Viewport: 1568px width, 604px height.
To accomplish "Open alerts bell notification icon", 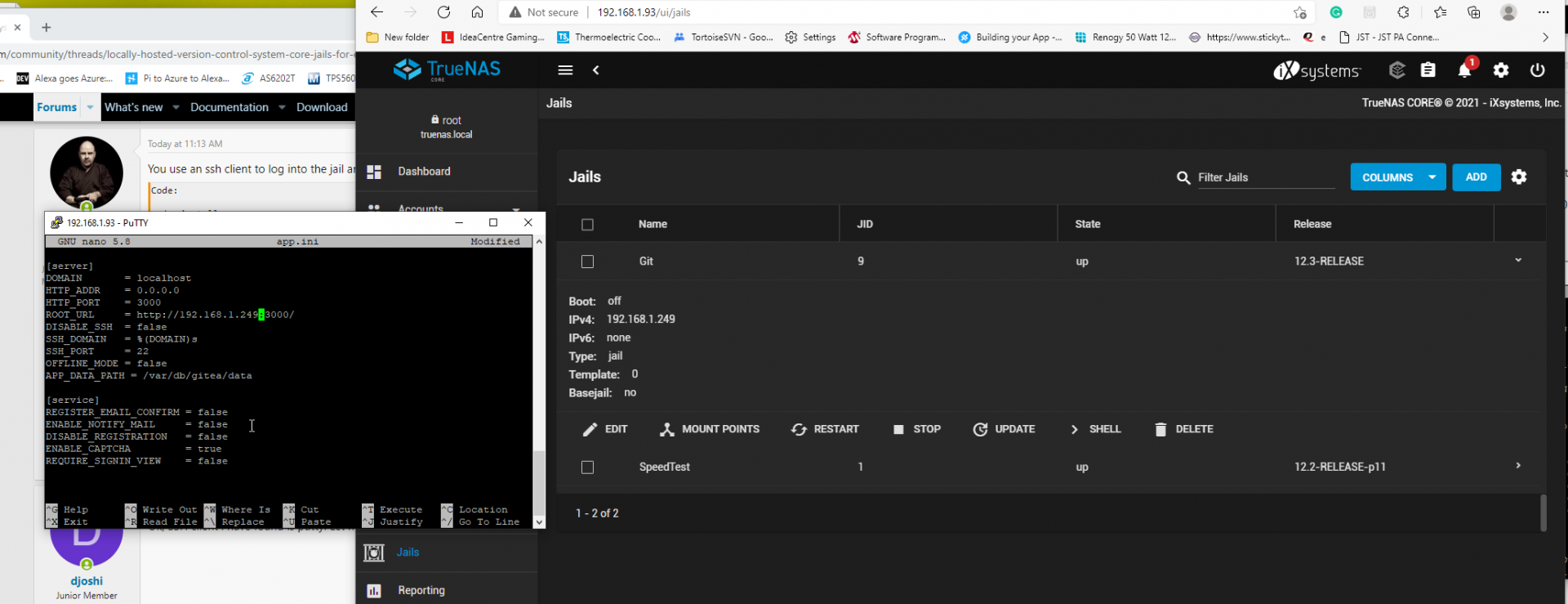I will coord(1465,70).
